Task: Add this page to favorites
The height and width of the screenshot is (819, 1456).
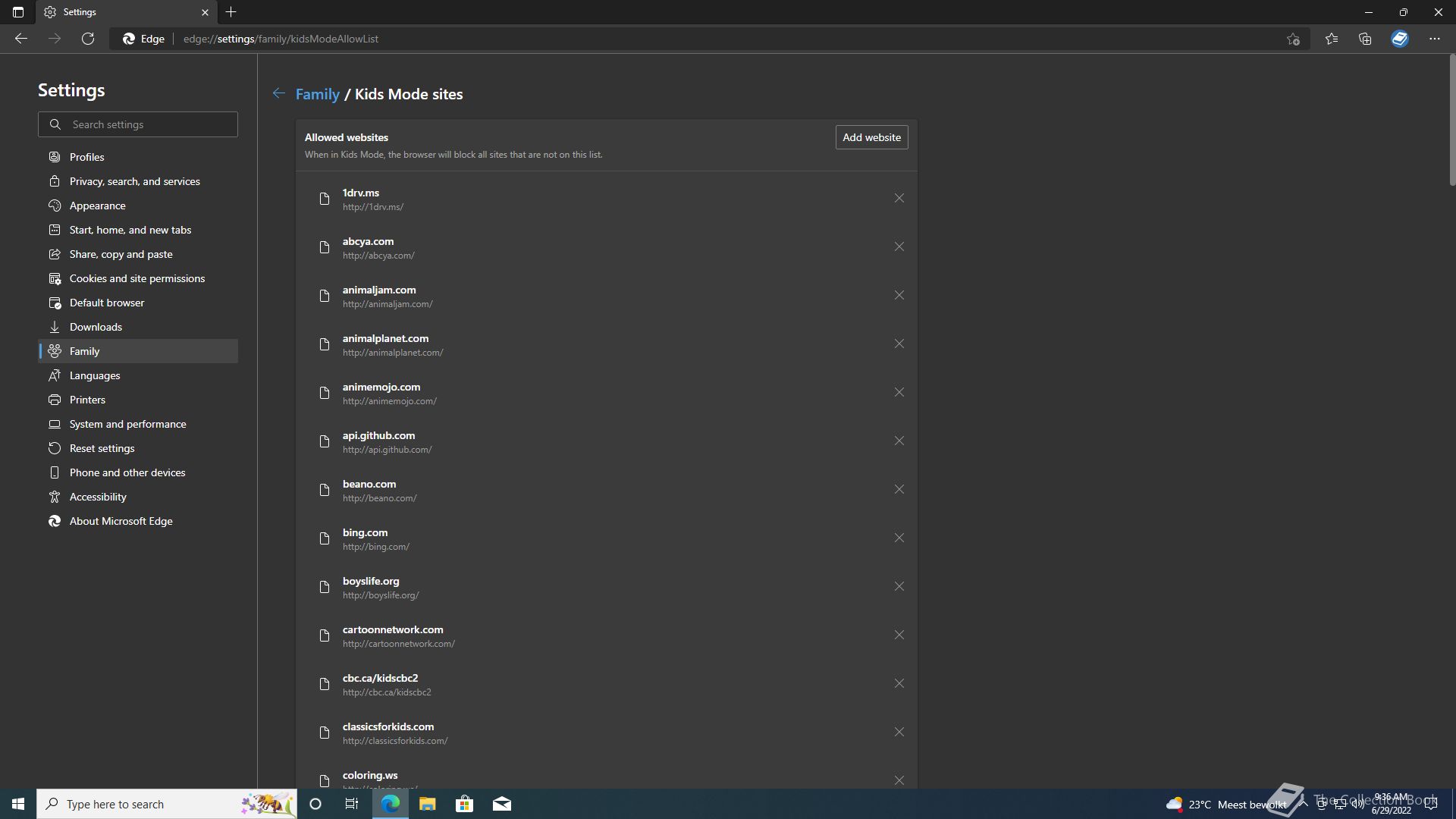Action: 1293,39
